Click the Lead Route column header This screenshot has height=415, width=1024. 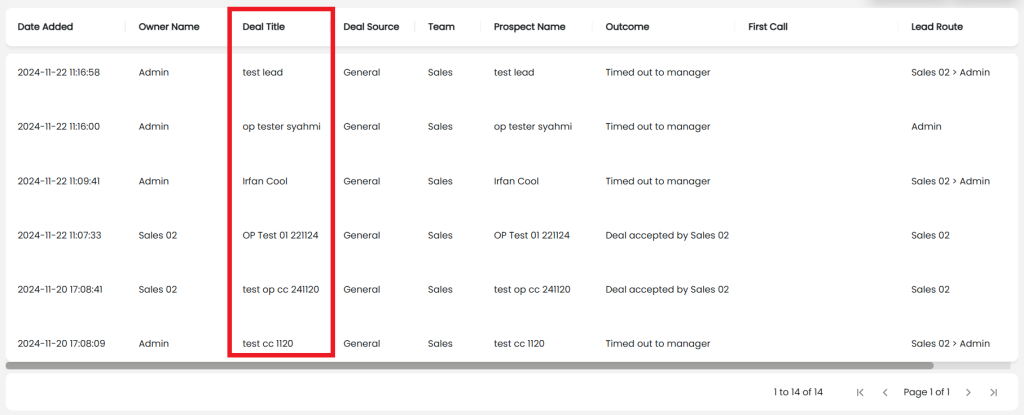point(937,27)
